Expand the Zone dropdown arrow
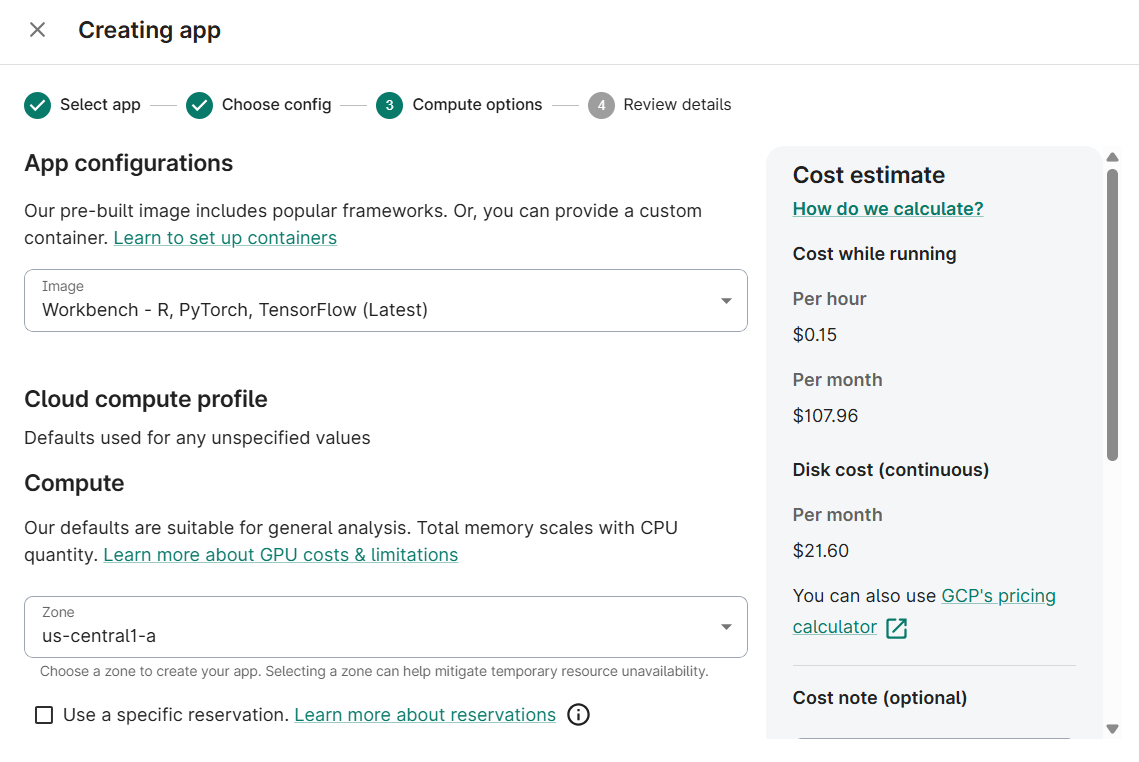1139x762 pixels. 726,627
